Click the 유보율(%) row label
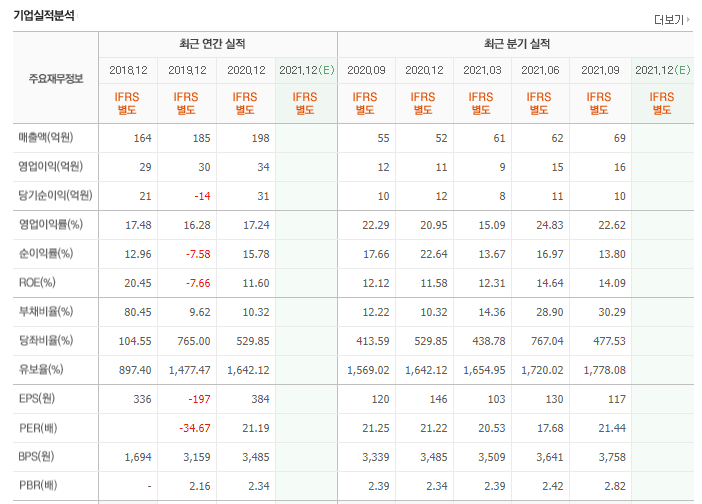Viewport: 702px width, 504px height. pyautogui.click(x=41, y=370)
